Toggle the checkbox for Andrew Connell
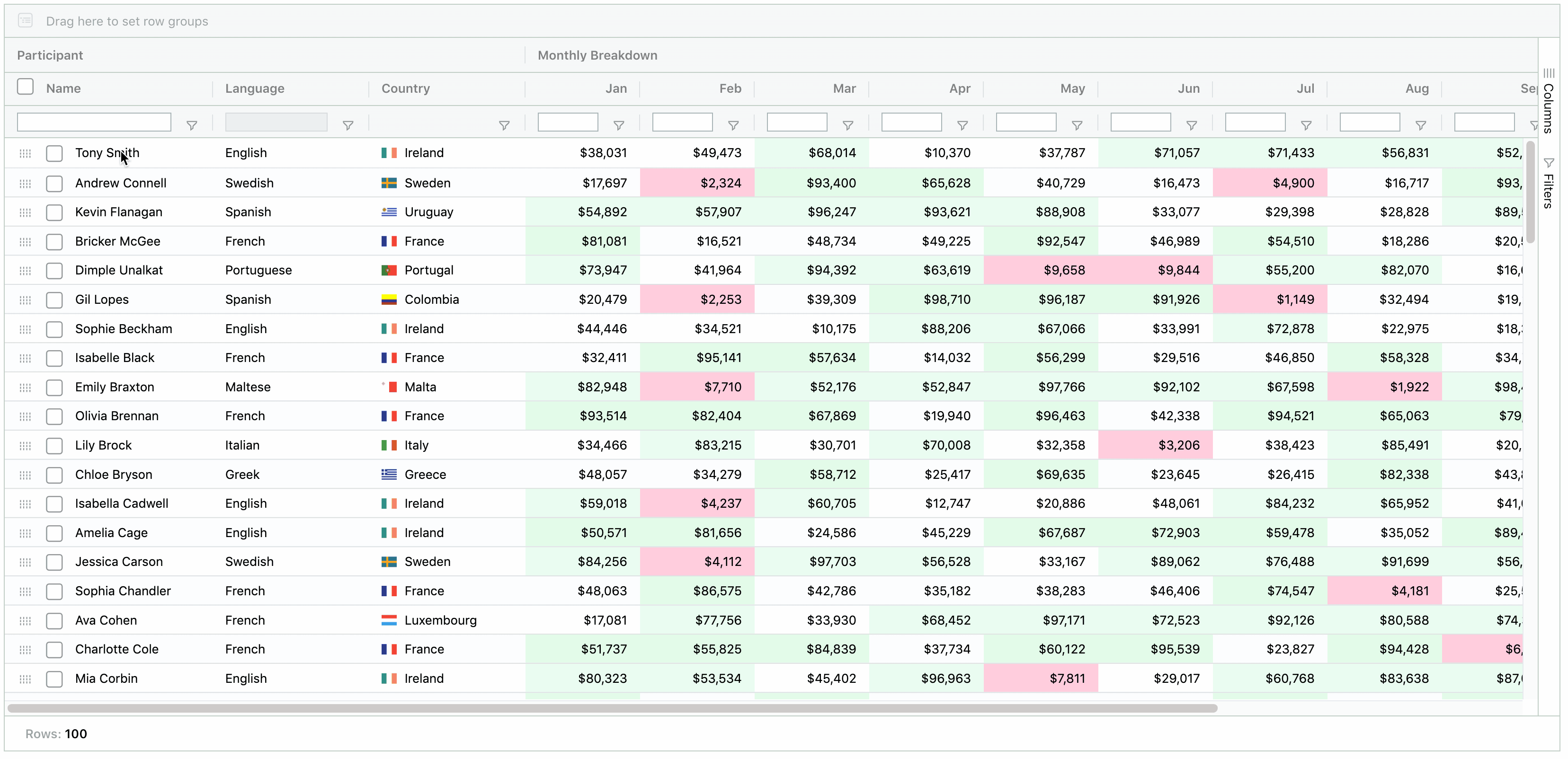The height and width of the screenshot is (759, 1568). point(55,182)
